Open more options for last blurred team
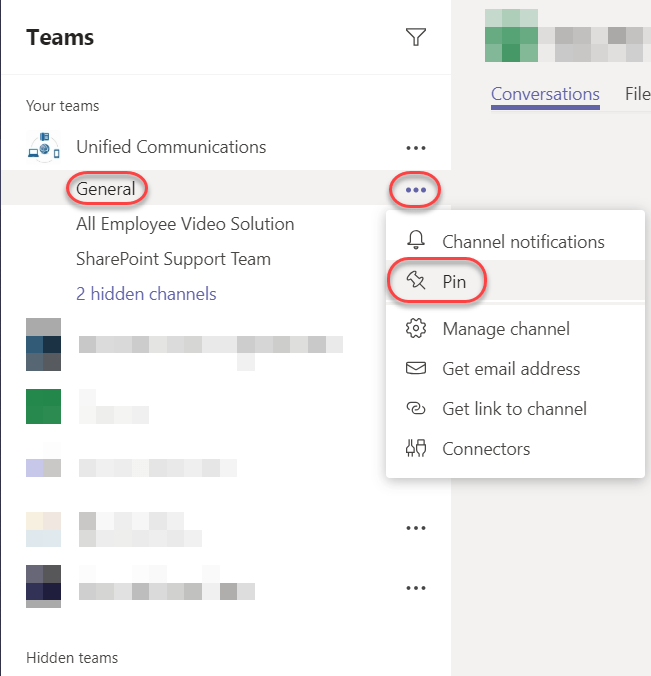The height and width of the screenshot is (676, 651). (x=416, y=588)
